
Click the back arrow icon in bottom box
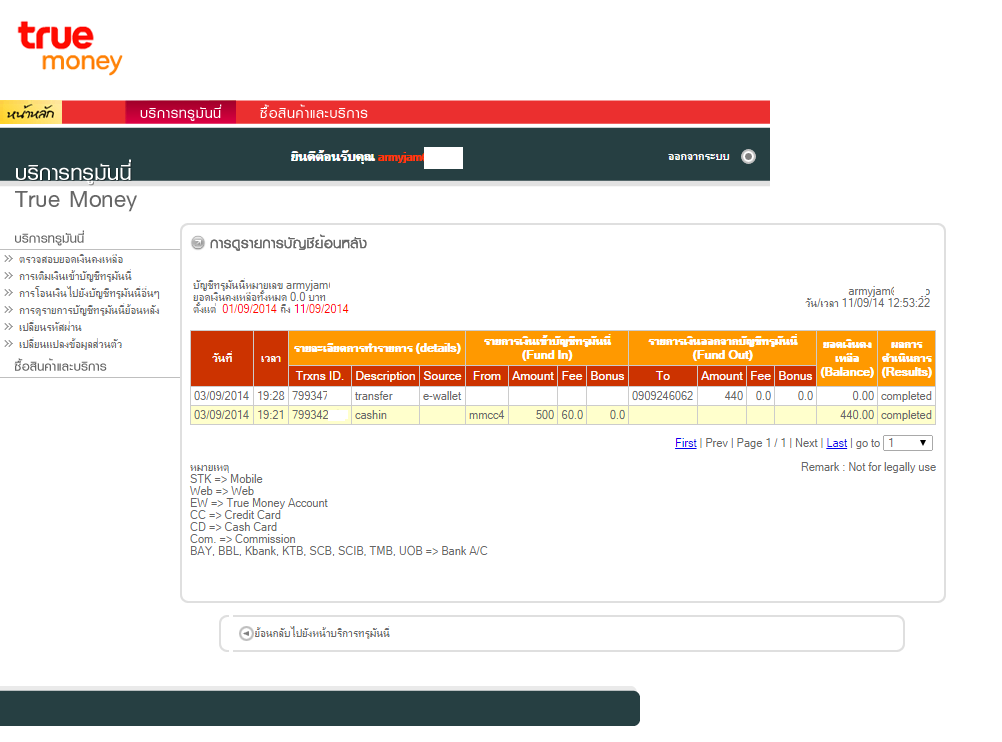point(246,633)
